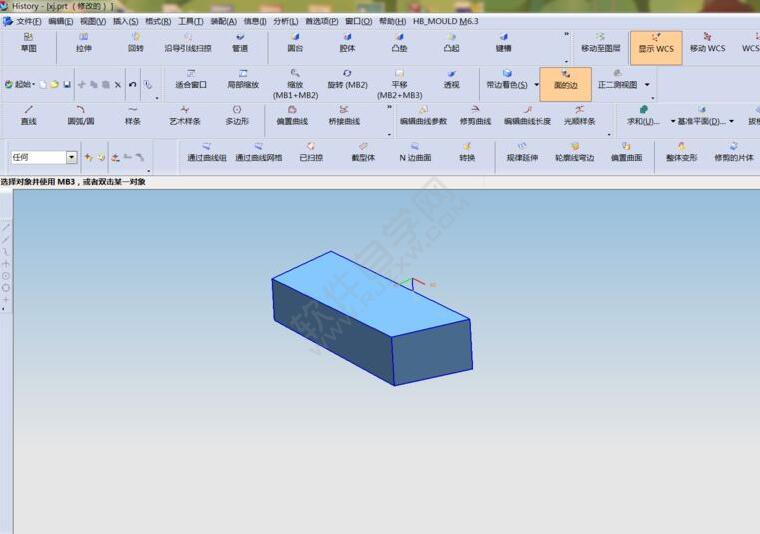Activate the 拉伸 extrude tool

point(83,43)
